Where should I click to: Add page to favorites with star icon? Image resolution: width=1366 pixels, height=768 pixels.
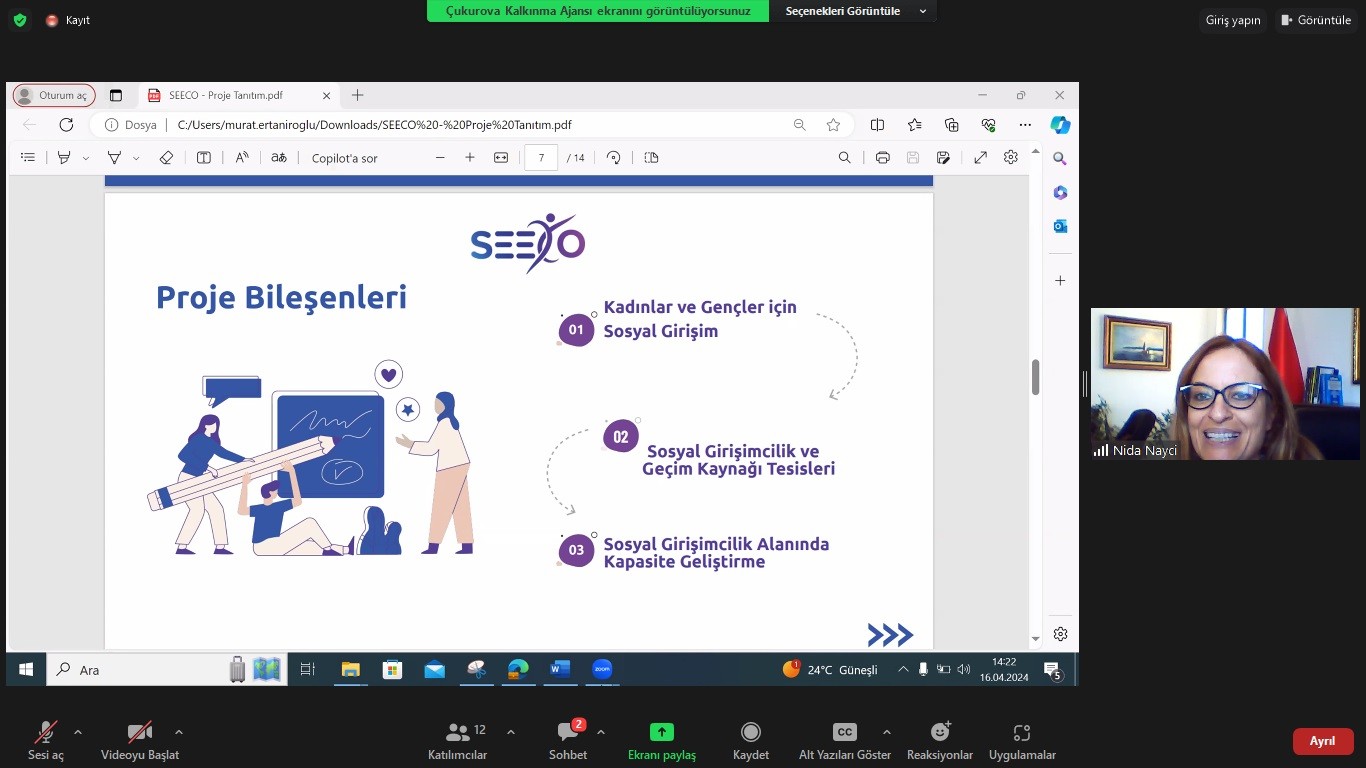833,125
